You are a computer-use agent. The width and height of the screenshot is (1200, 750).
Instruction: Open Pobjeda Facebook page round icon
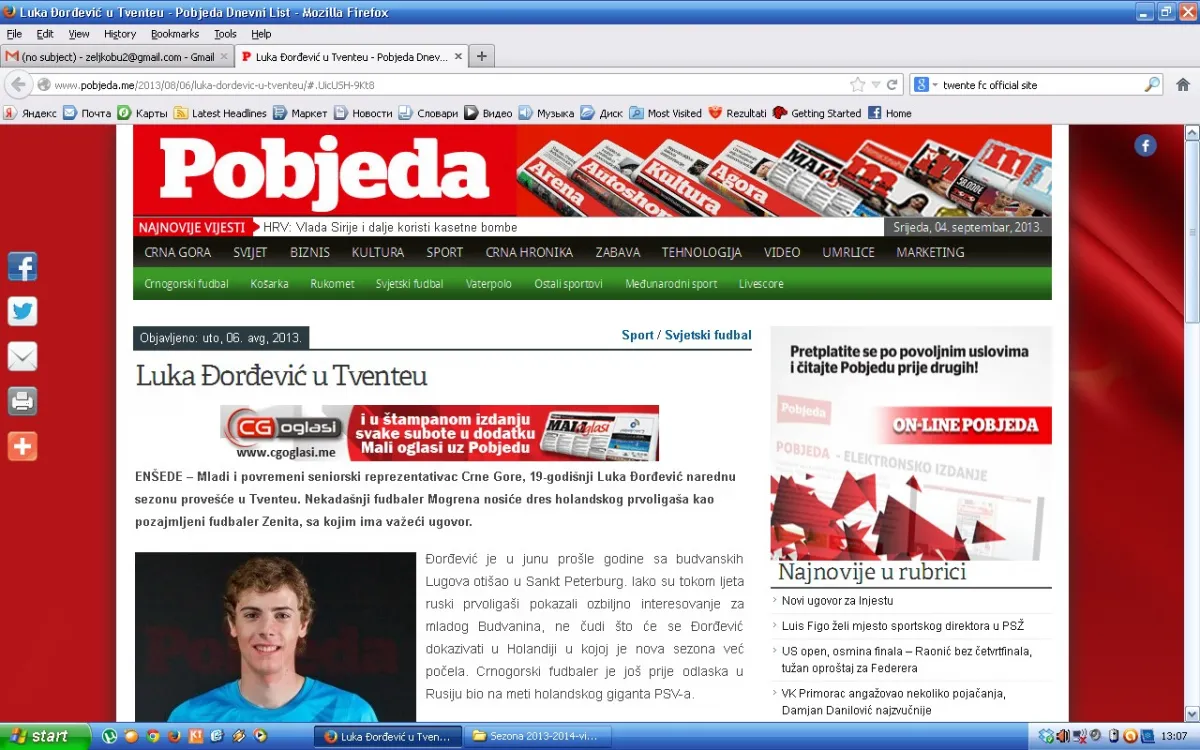(x=1145, y=146)
